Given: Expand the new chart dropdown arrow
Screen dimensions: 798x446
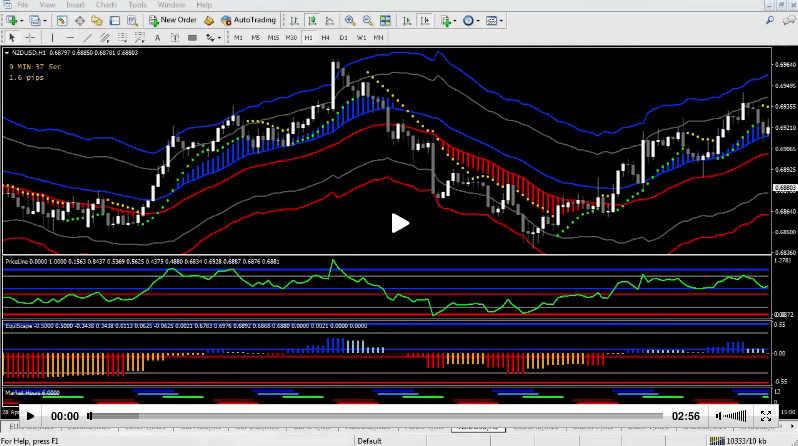Looking at the screenshot, I should [x=20, y=20].
